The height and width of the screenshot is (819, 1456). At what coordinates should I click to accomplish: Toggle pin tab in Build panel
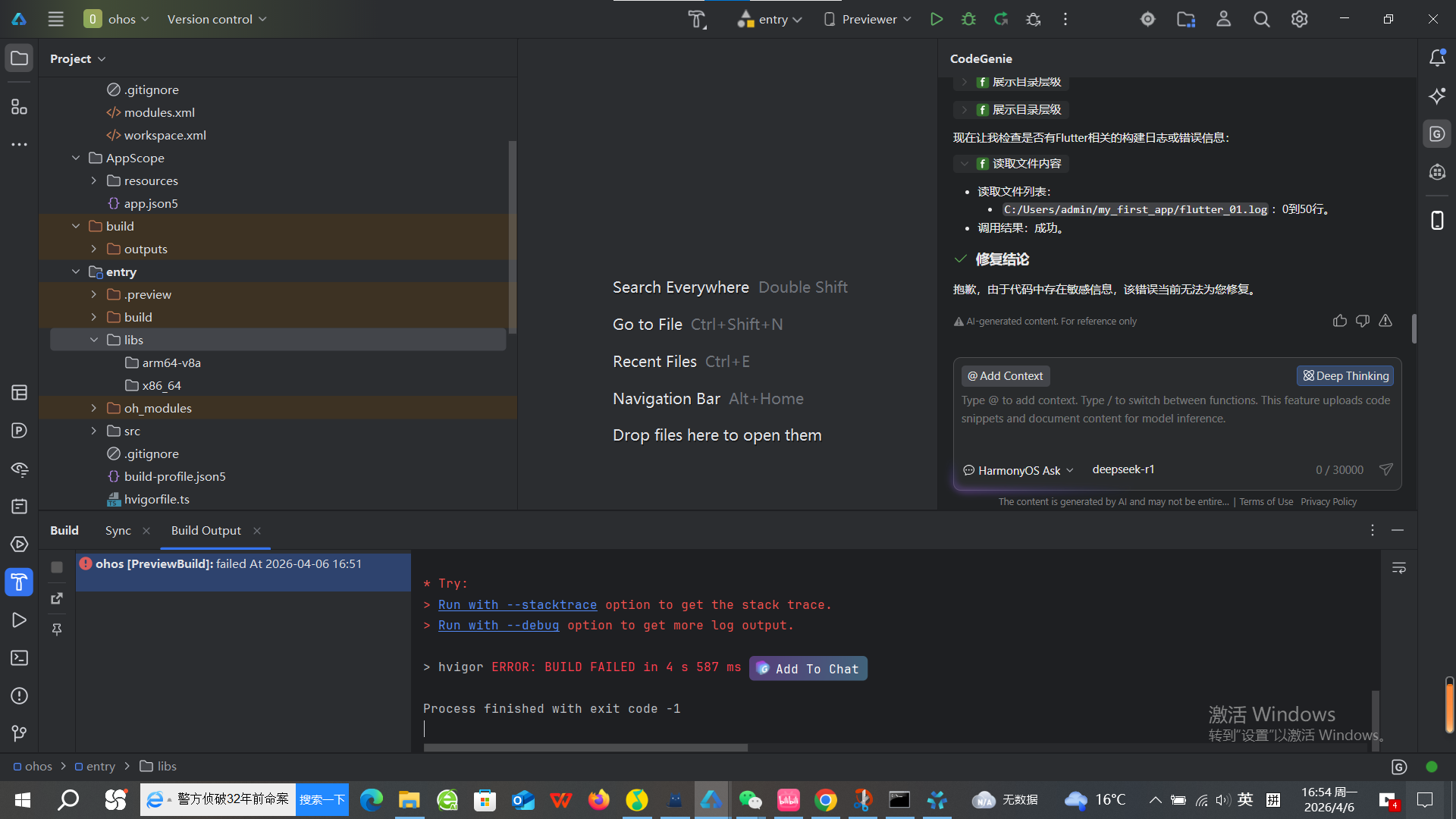57,629
